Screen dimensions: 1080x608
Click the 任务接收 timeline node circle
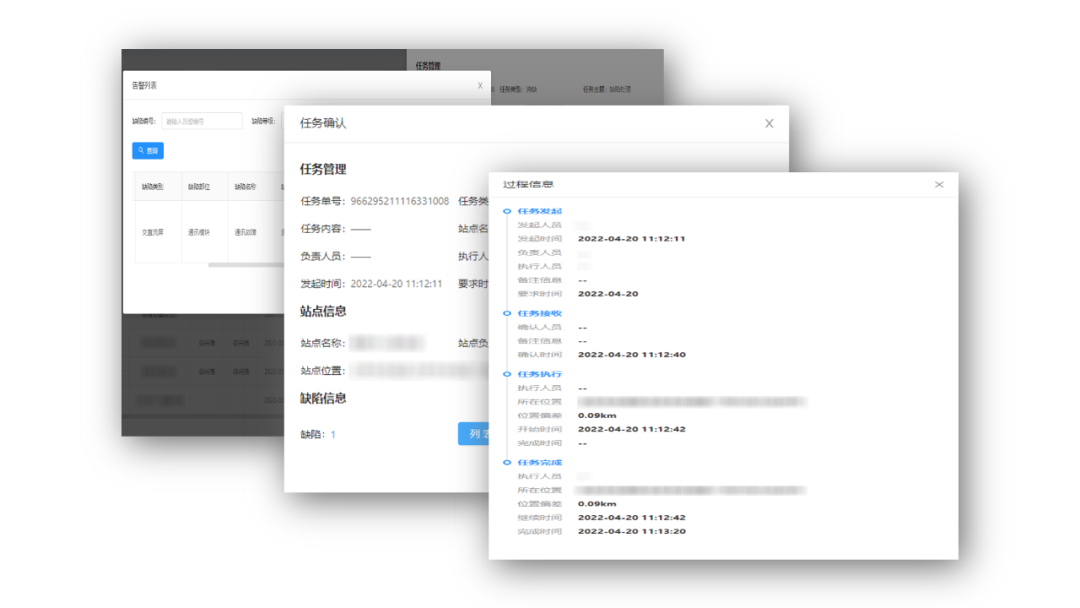[507, 313]
